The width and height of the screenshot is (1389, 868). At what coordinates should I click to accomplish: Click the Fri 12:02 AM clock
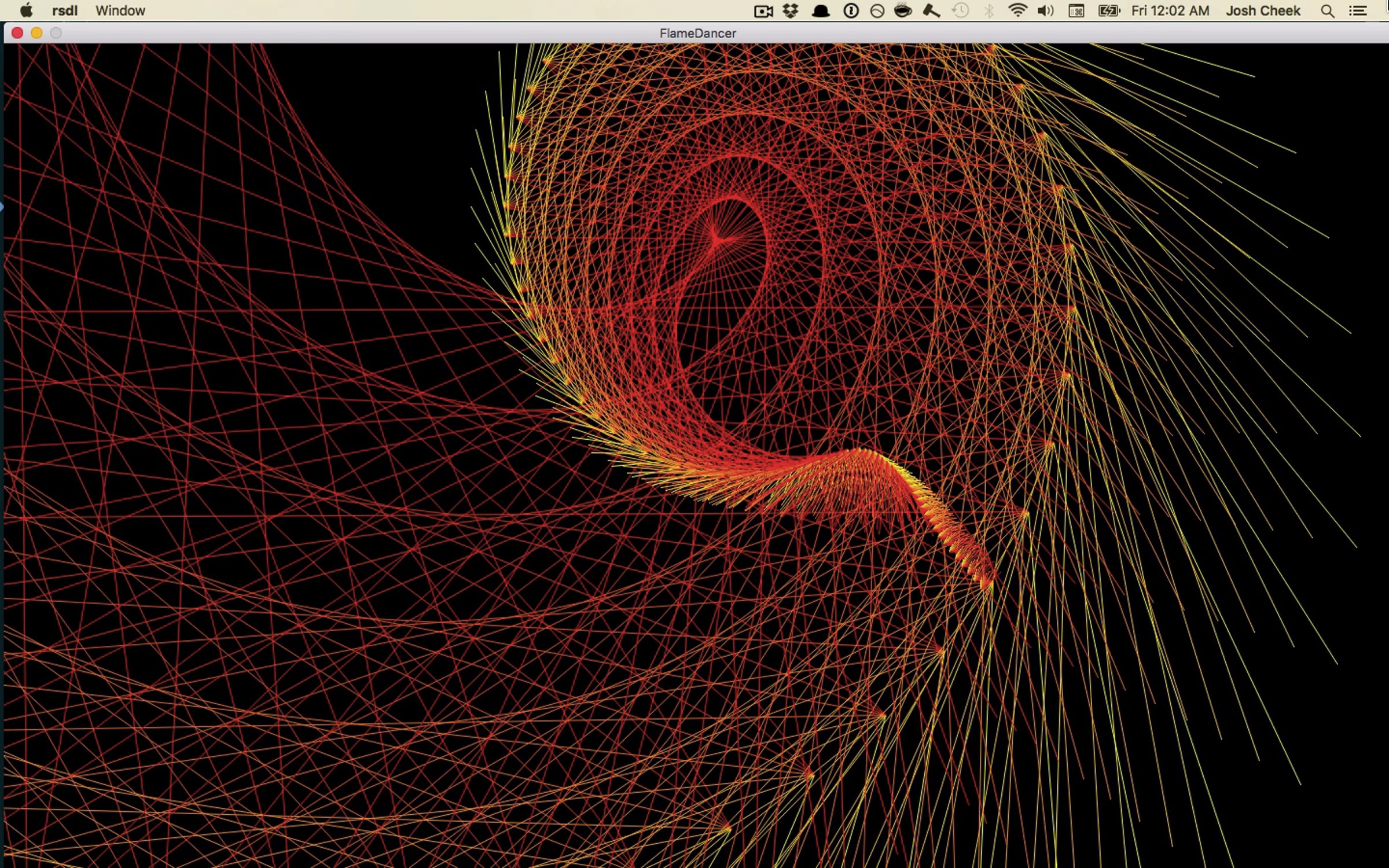click(x=1170, y=11)
